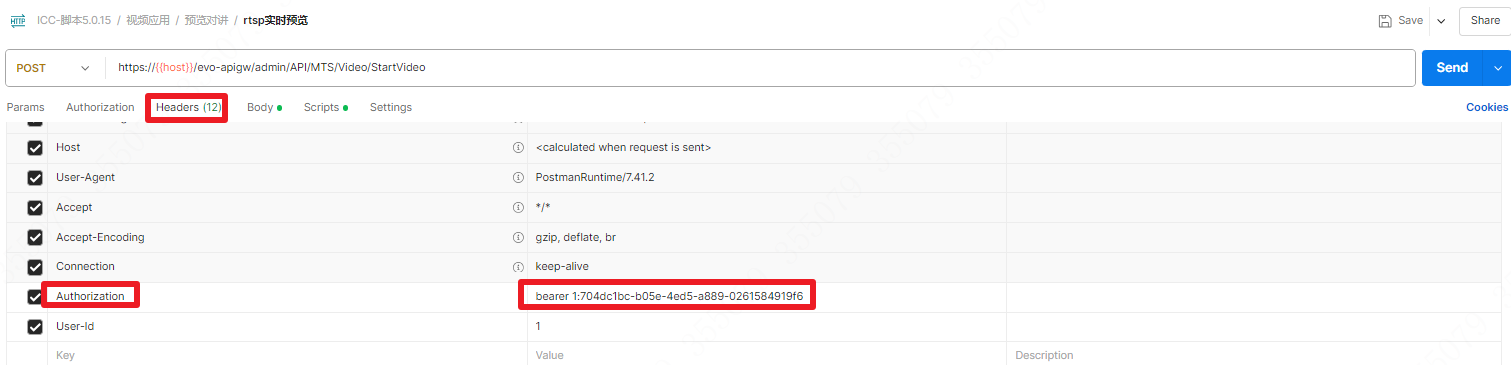Toggle the Accept-Encoding header checkbox
This screenshot has height=365, width=1511.
(35, 238)
